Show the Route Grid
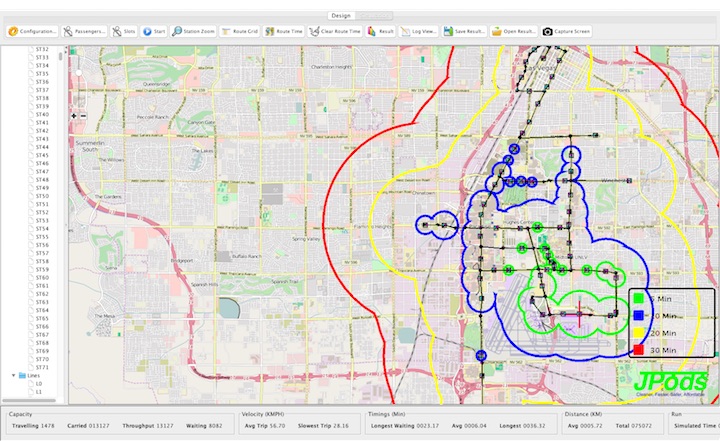The width and height of the screenshot is (720, 441). (241, 31)
